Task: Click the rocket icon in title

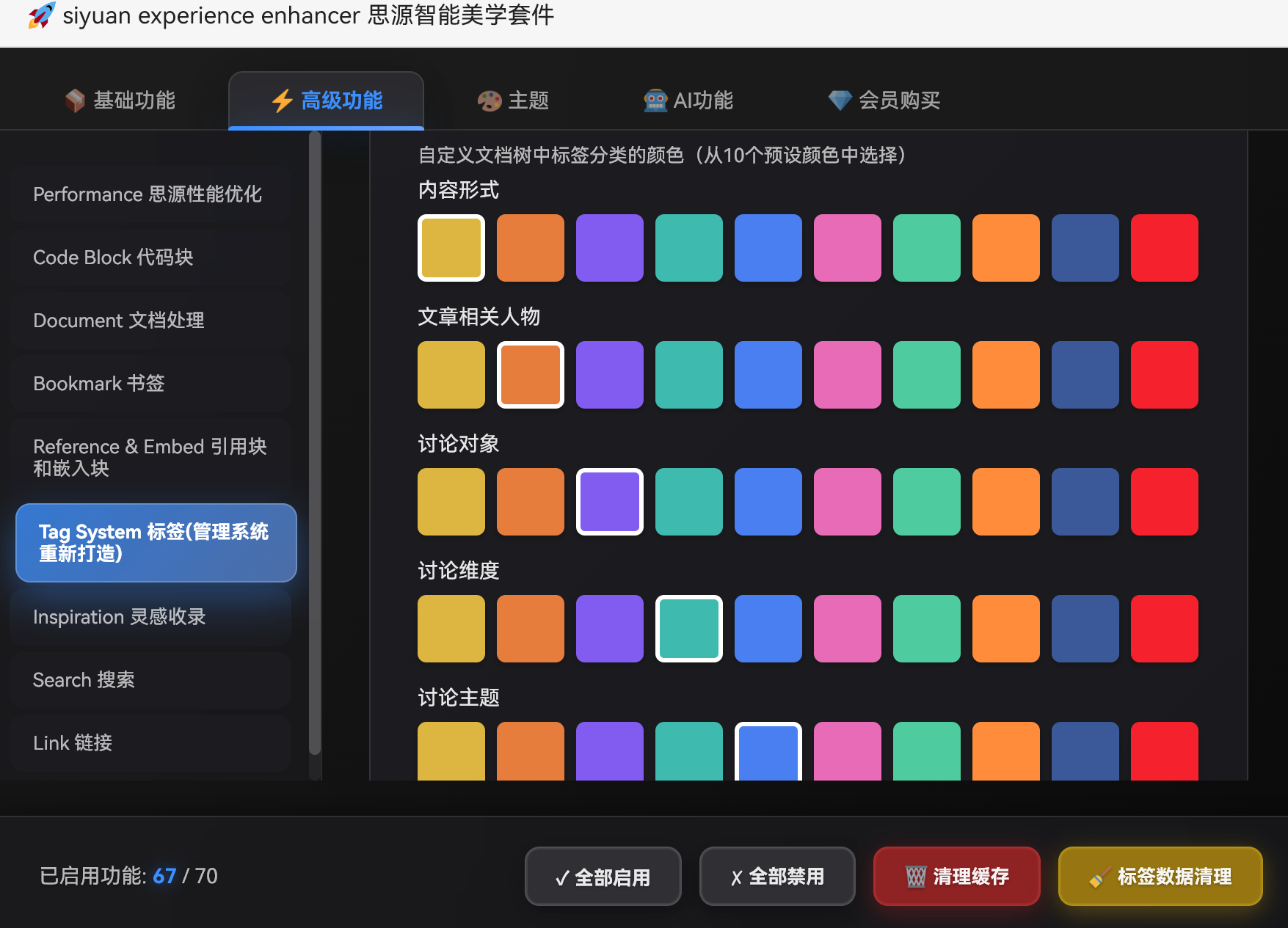Action: [41, 15]
